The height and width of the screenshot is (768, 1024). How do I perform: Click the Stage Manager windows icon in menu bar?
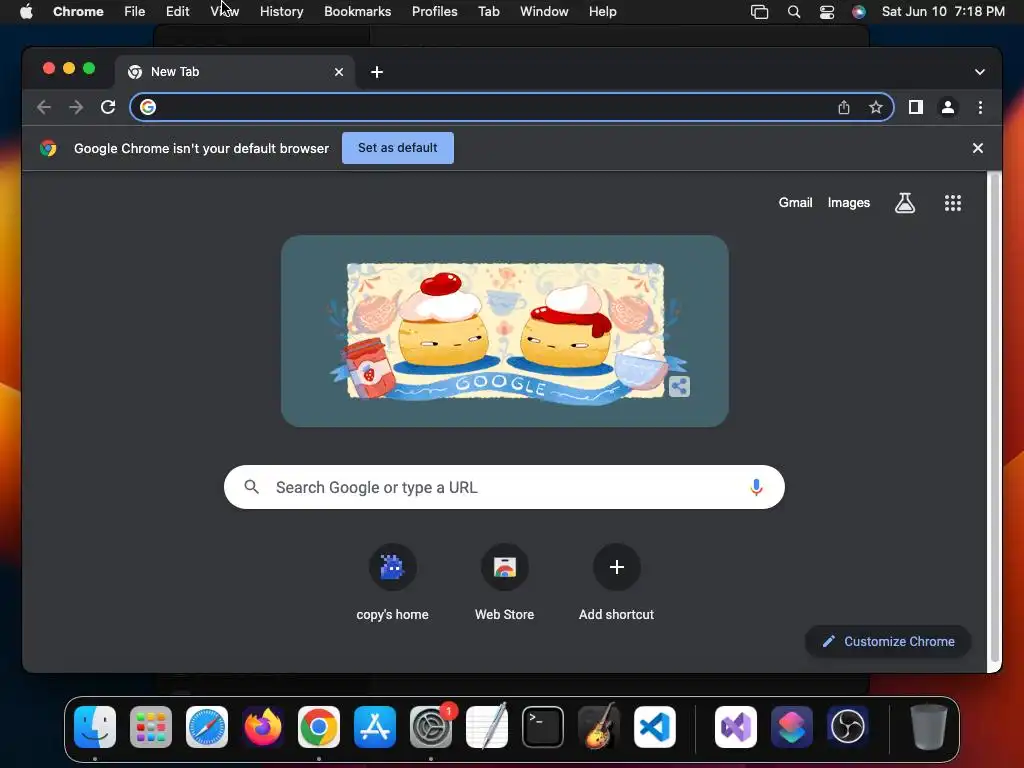pyautogui.click(x=759, y=11)
